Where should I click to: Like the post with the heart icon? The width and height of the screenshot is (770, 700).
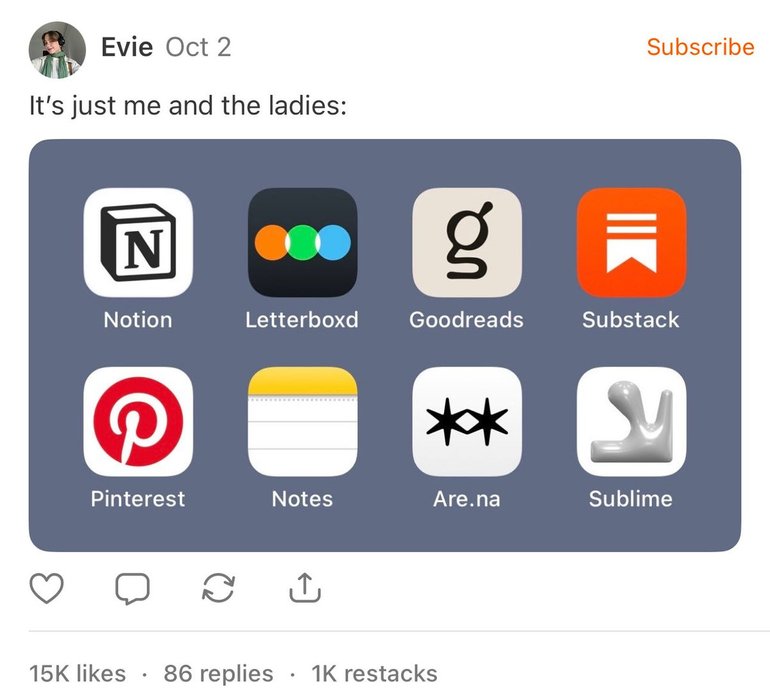coord(47,588)
